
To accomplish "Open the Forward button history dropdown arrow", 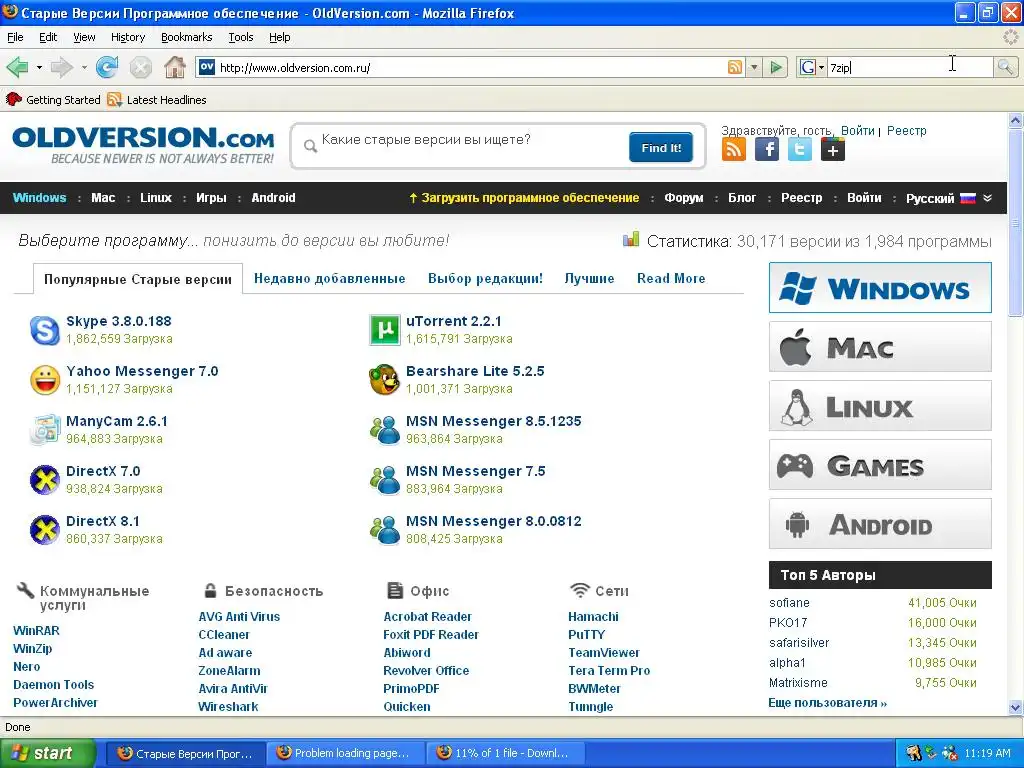I will pos(84,67).
